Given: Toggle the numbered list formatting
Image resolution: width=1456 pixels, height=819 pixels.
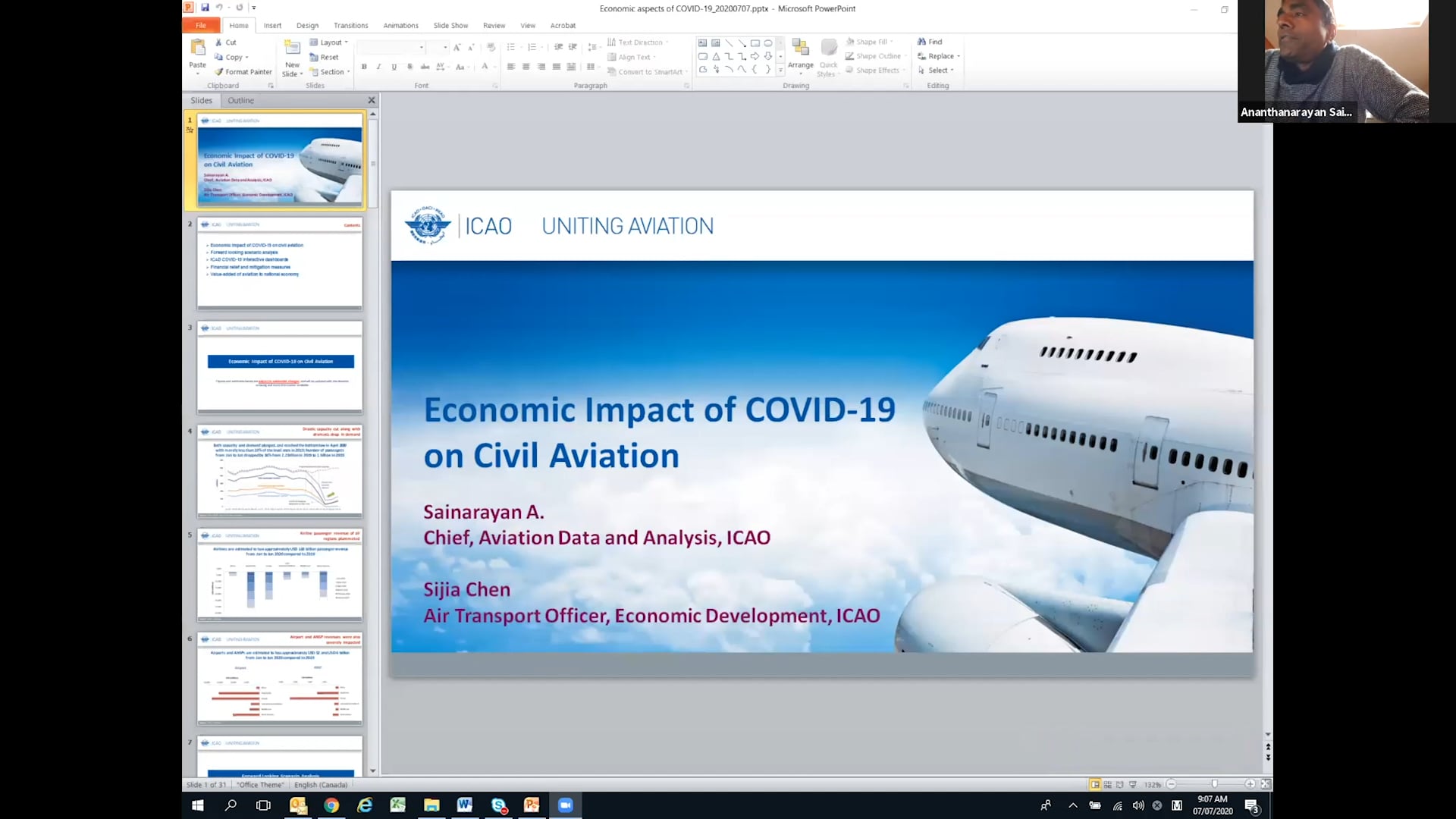Looking at the screenshot, I should click(533, 46).
